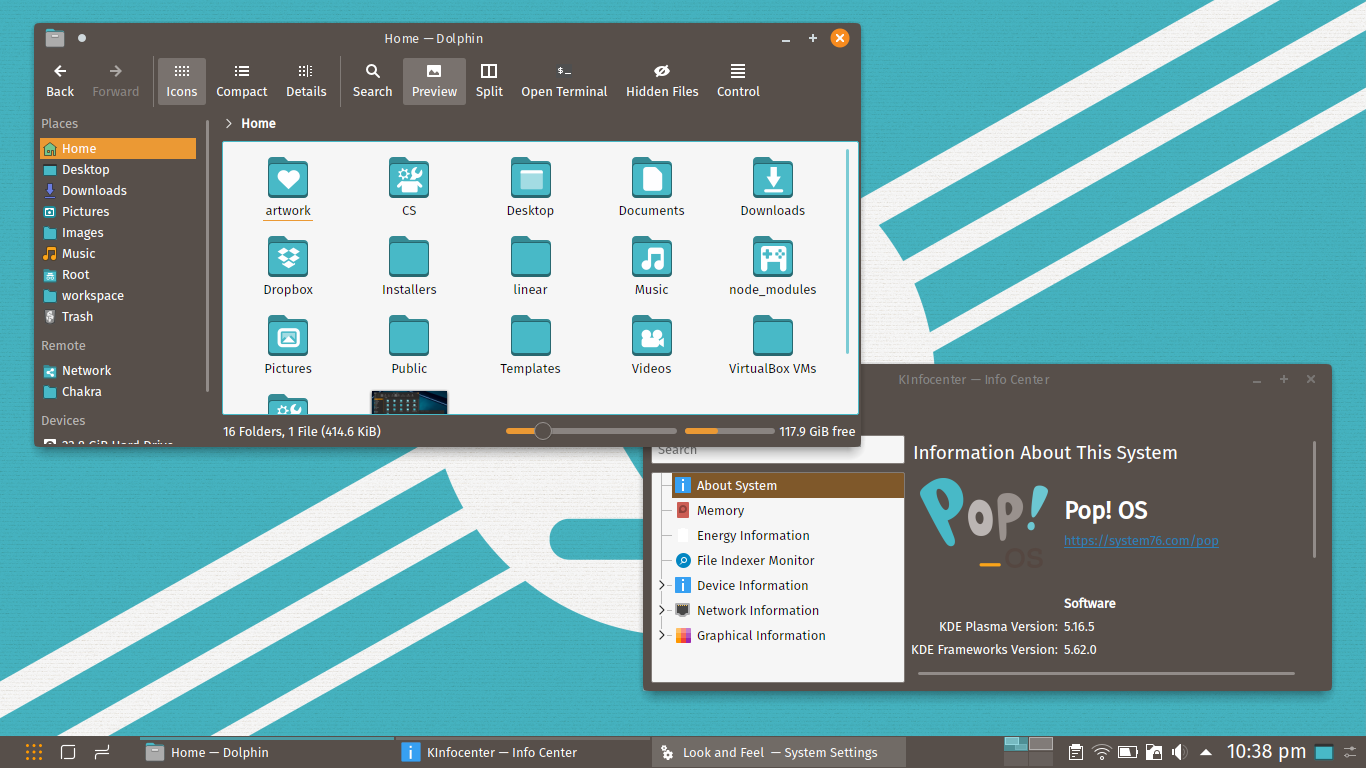
Task: Click Dolphin file view vertical scrollbar
Action: click(x=848, y=250)
